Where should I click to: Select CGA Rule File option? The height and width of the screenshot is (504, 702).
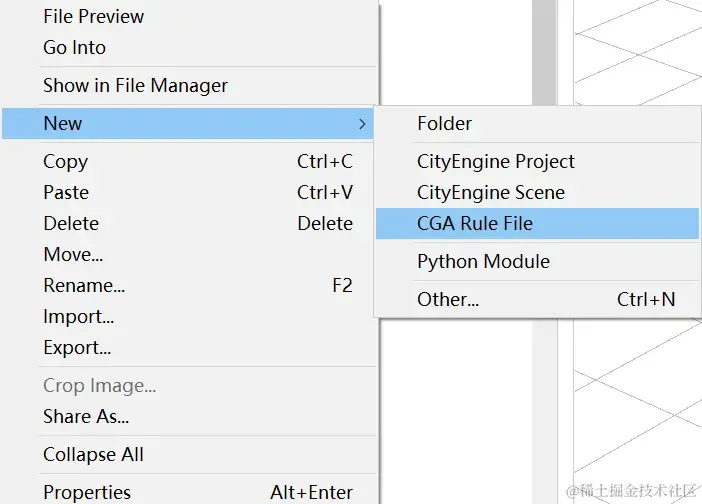tap(475, 223)
